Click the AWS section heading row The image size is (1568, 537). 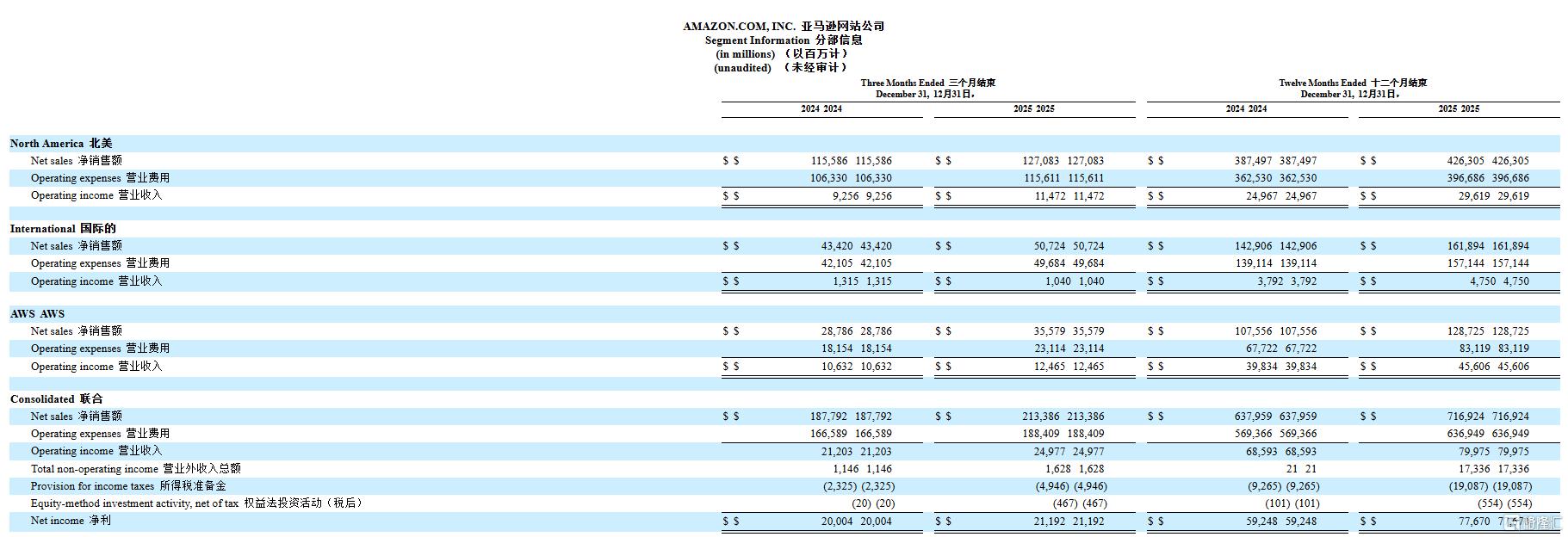pos(37,314)
